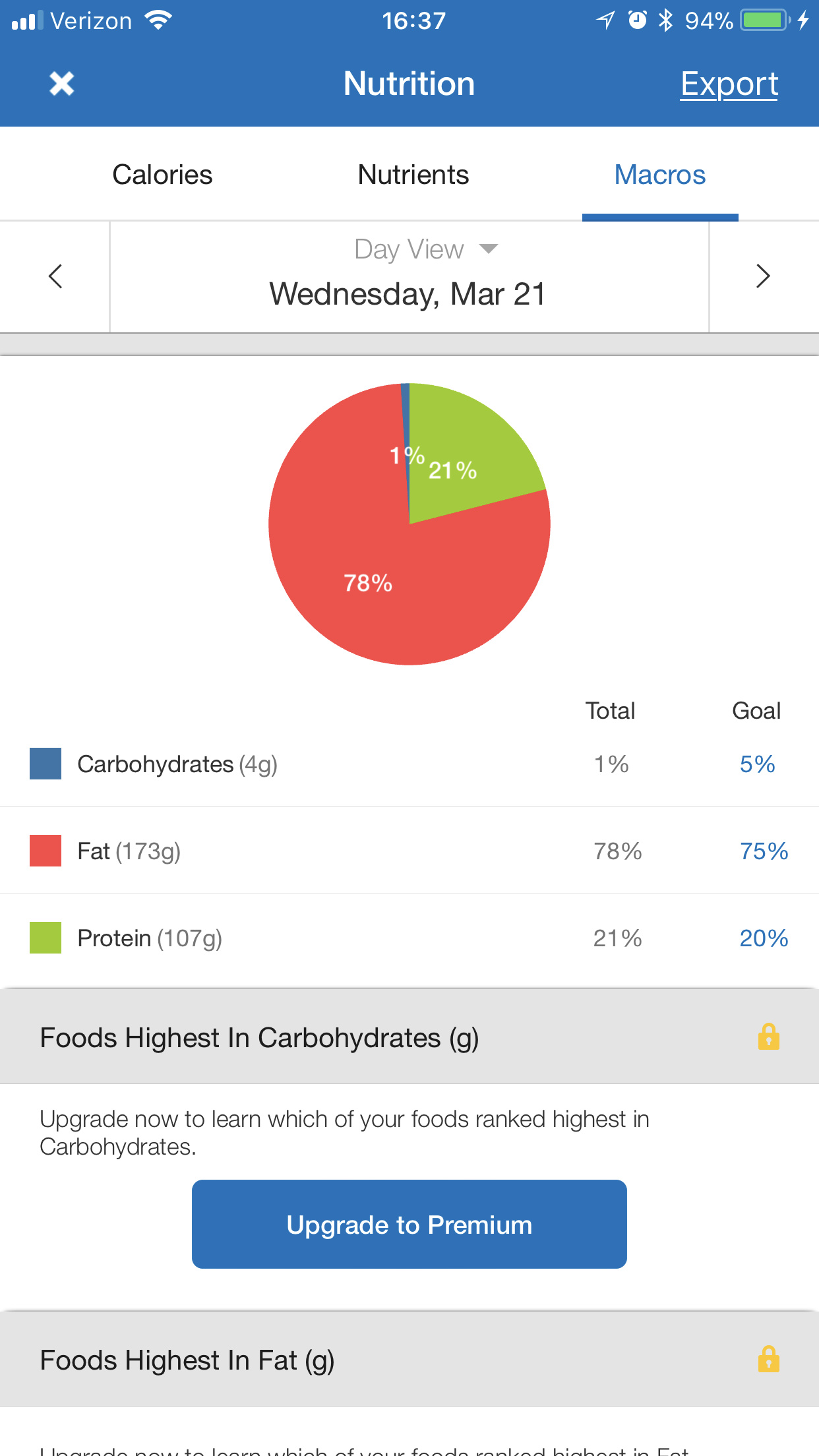Screen dimensions: 819x1456
Task: Click the red Fat color swatch
Action: click(45, 851)
